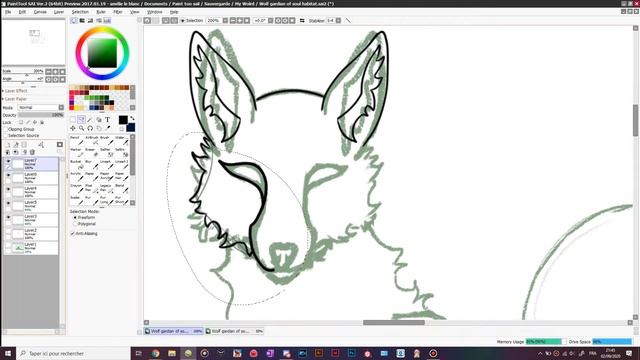Open the rotation angle dropdown in toolbar
Screen dimensions: 640x360
point(270,20)
